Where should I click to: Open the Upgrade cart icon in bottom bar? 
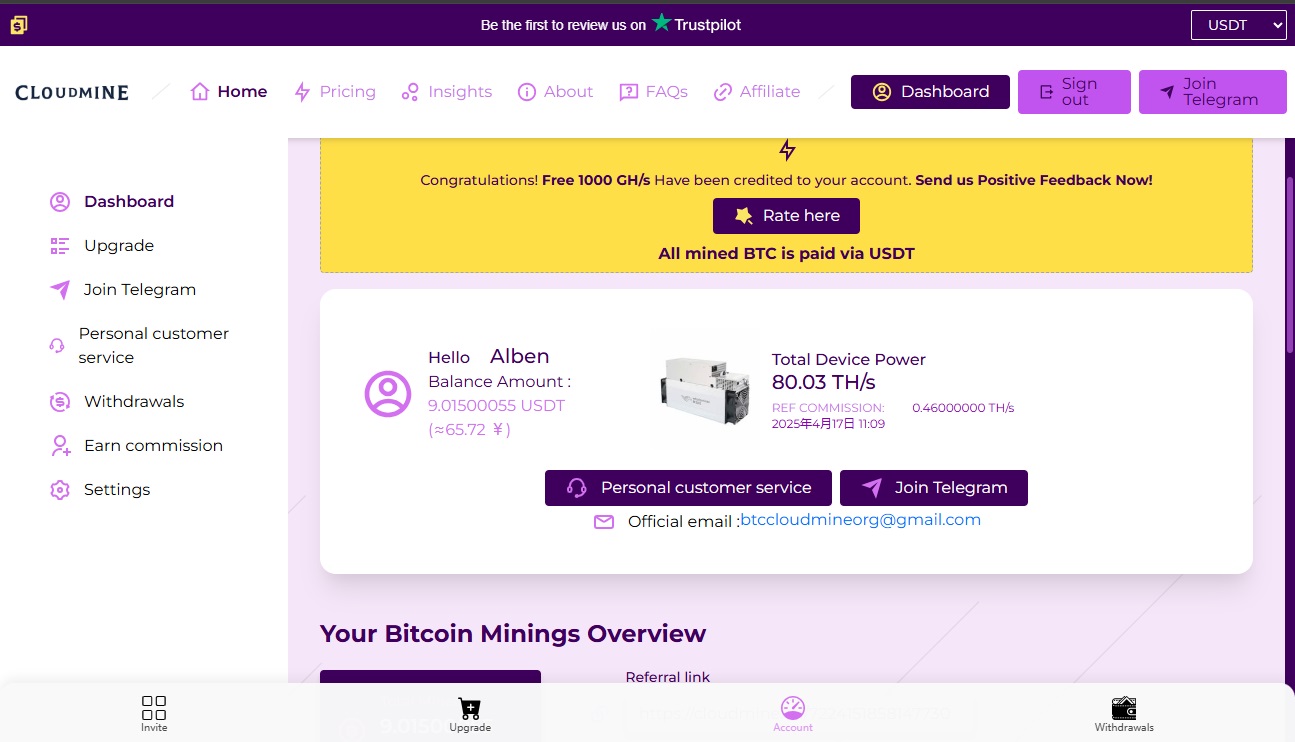(469, 709)
